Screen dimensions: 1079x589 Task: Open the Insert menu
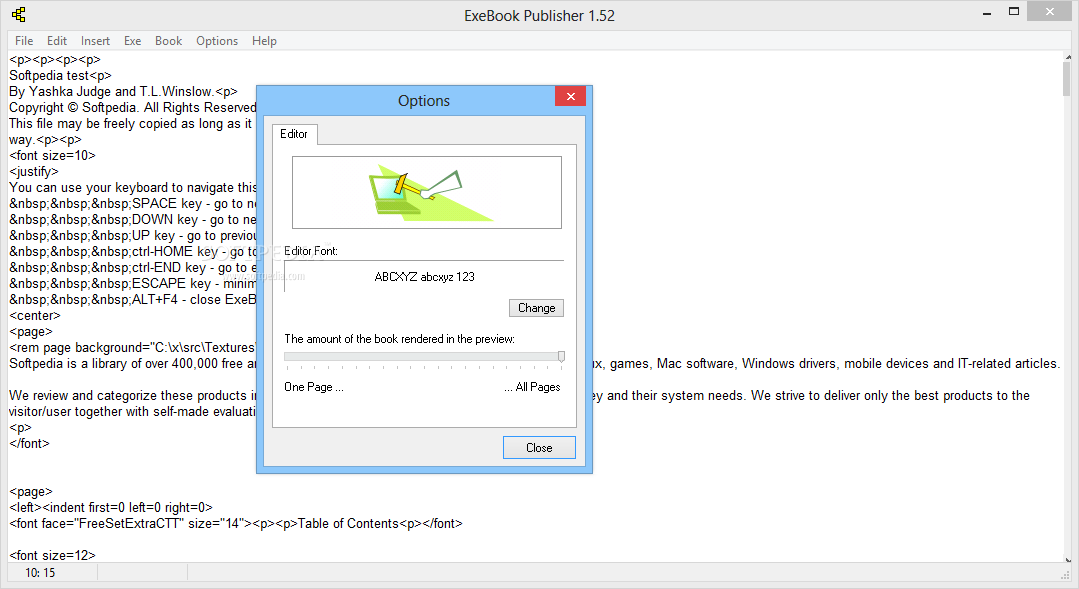(95, 41)
